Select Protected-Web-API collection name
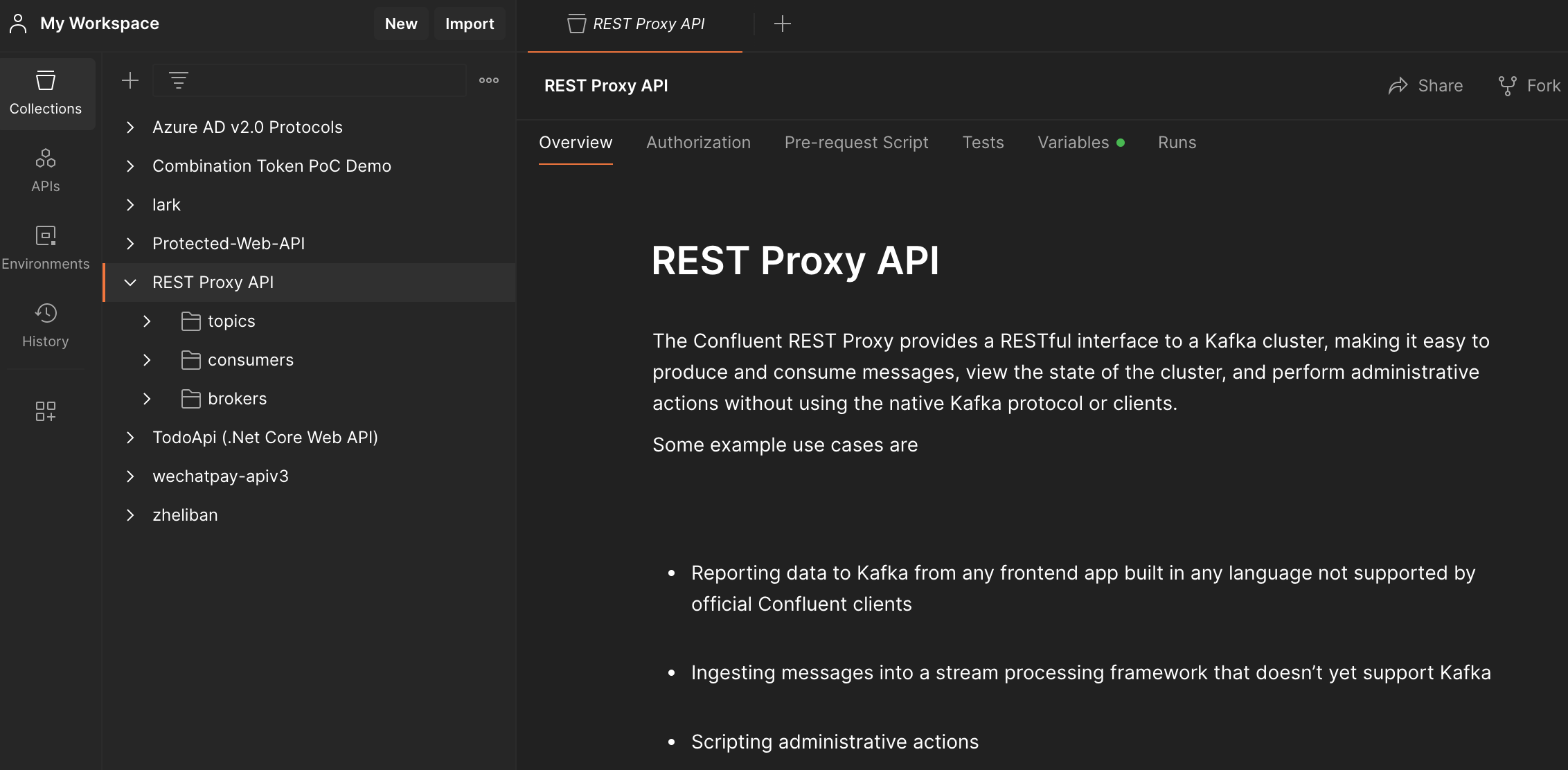The height and width of the screenshot is (770, 1568). pos(229,244)
